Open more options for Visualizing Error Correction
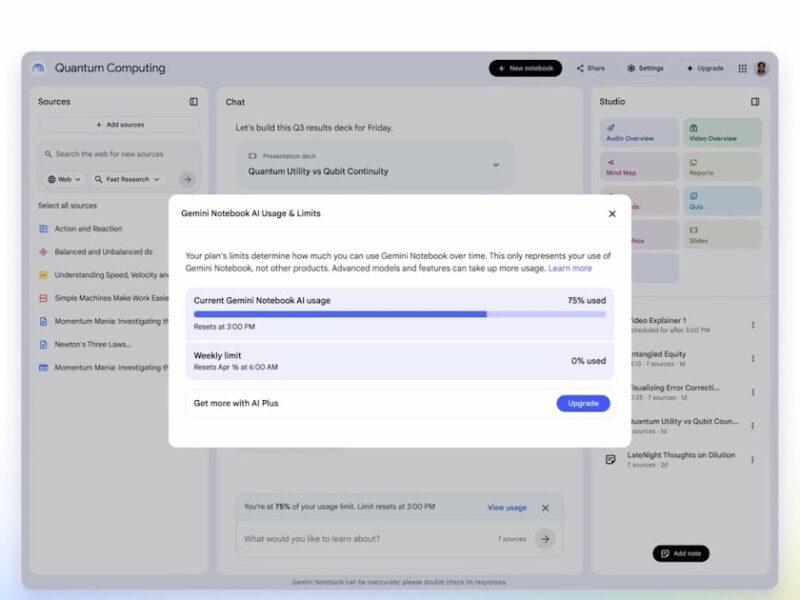 click(x=753, y=392)
